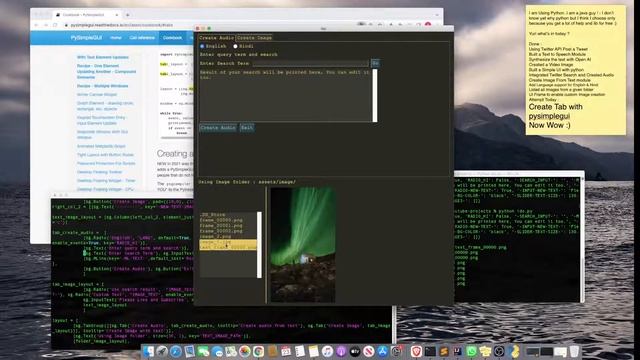Open Music app in the Dock

327,351
